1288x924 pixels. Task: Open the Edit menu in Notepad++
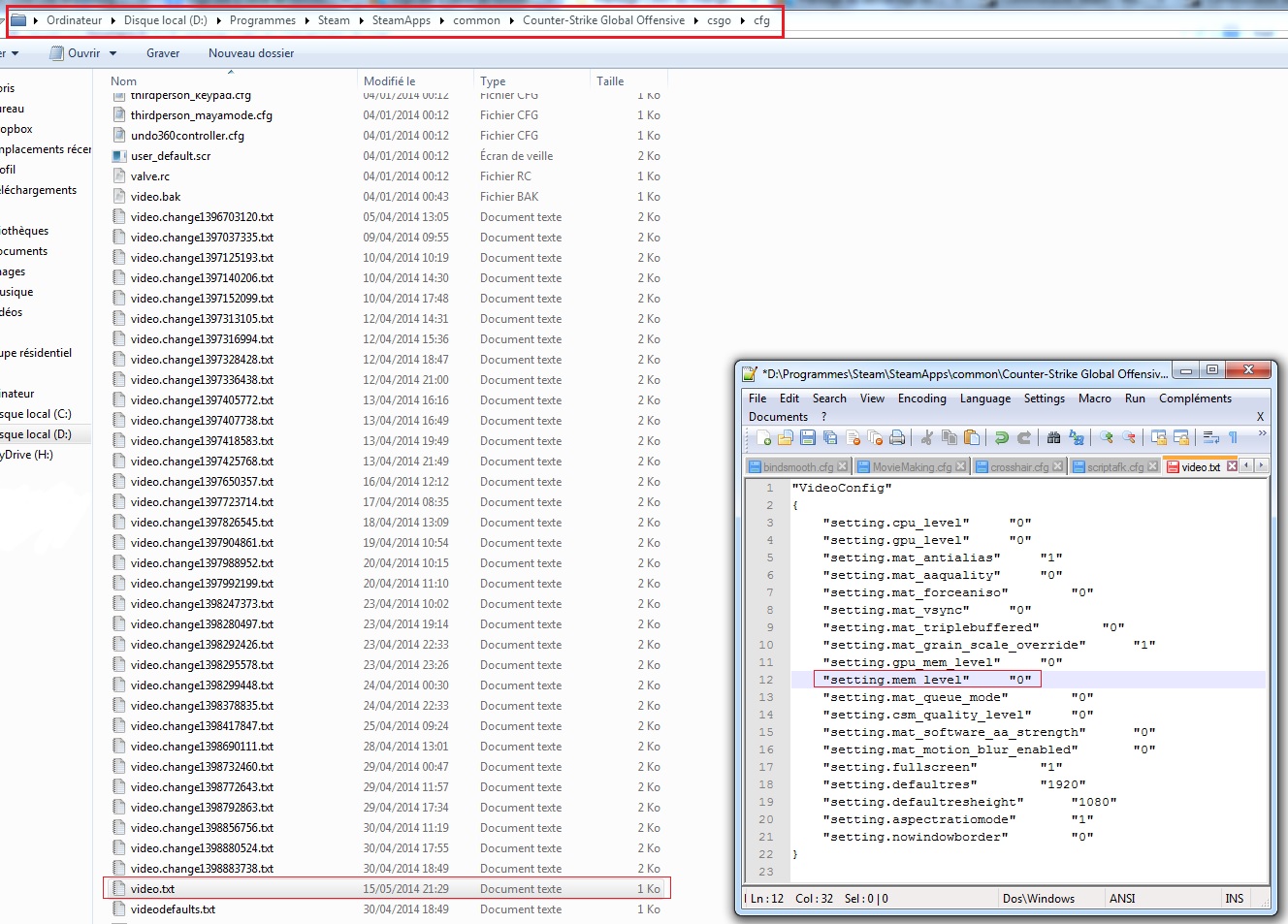[x=789, y=398]
